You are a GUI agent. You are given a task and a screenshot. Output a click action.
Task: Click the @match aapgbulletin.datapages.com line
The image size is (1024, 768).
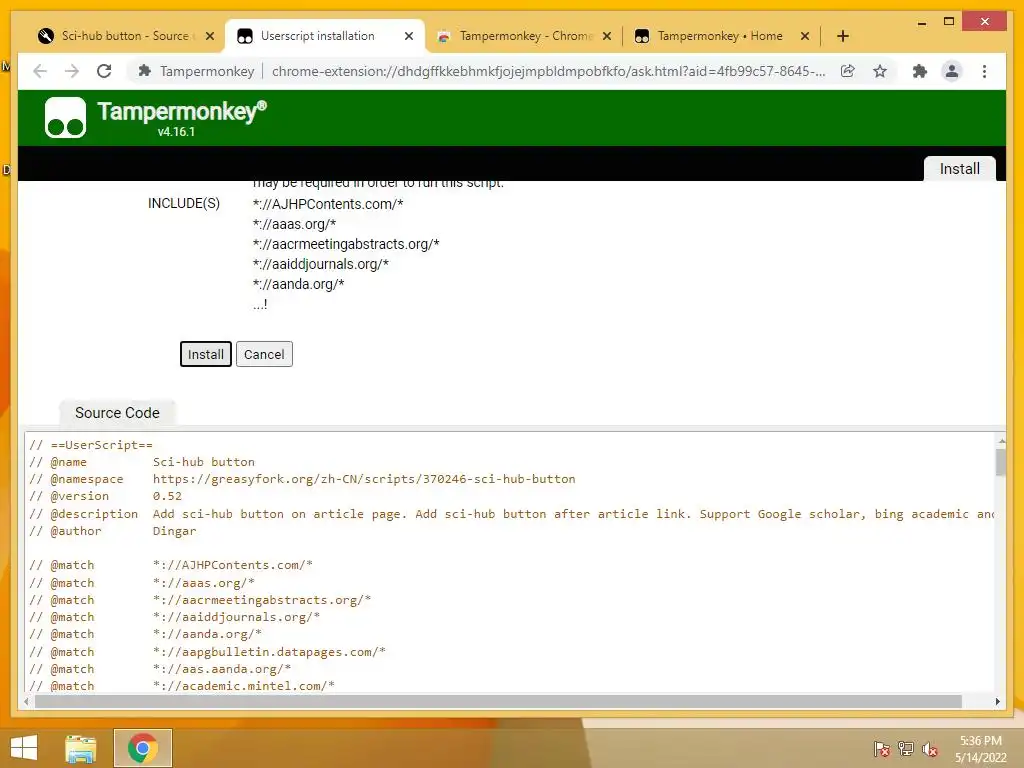click(208, 652)
